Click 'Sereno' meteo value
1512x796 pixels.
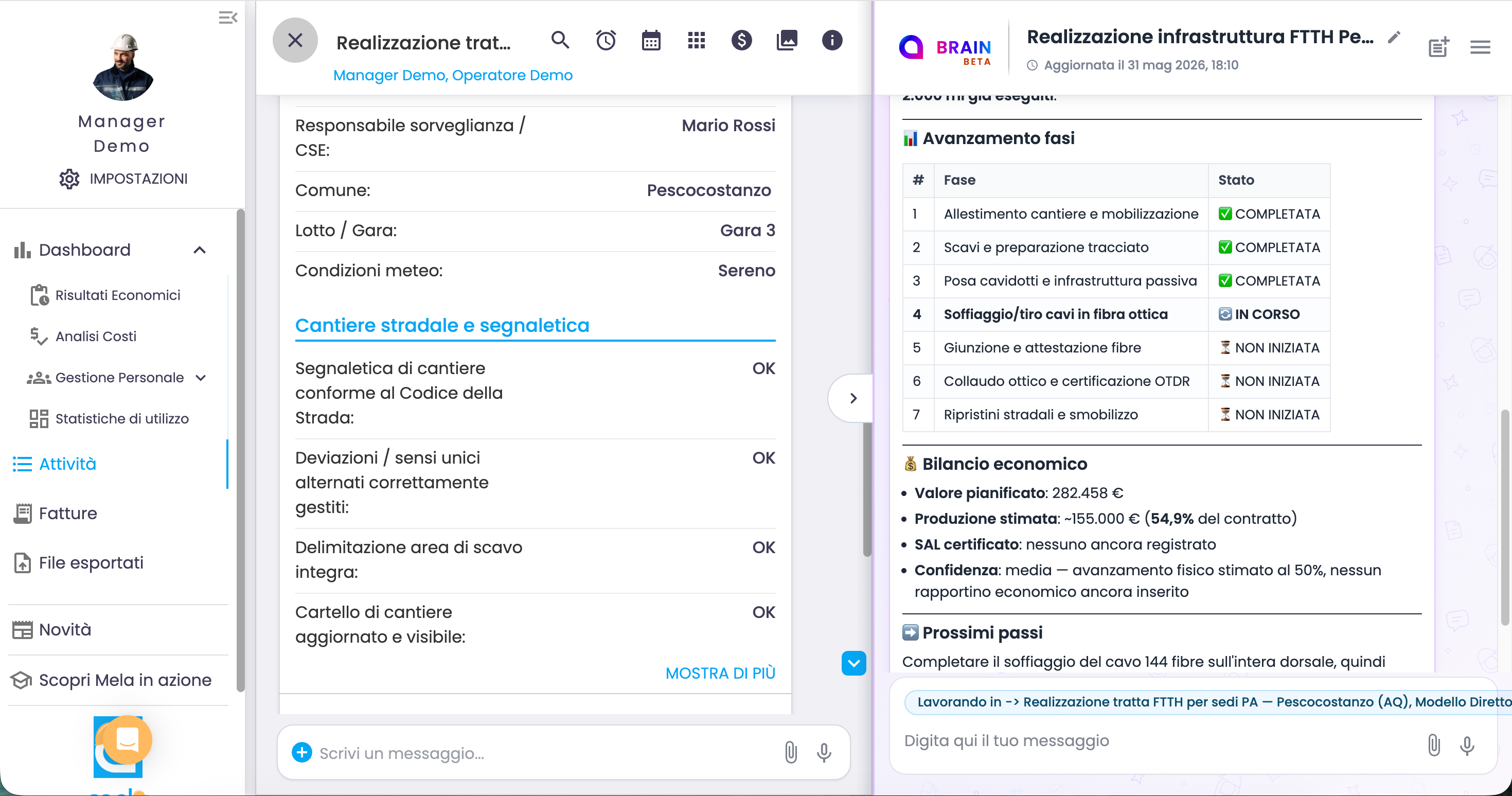(746, 270)
